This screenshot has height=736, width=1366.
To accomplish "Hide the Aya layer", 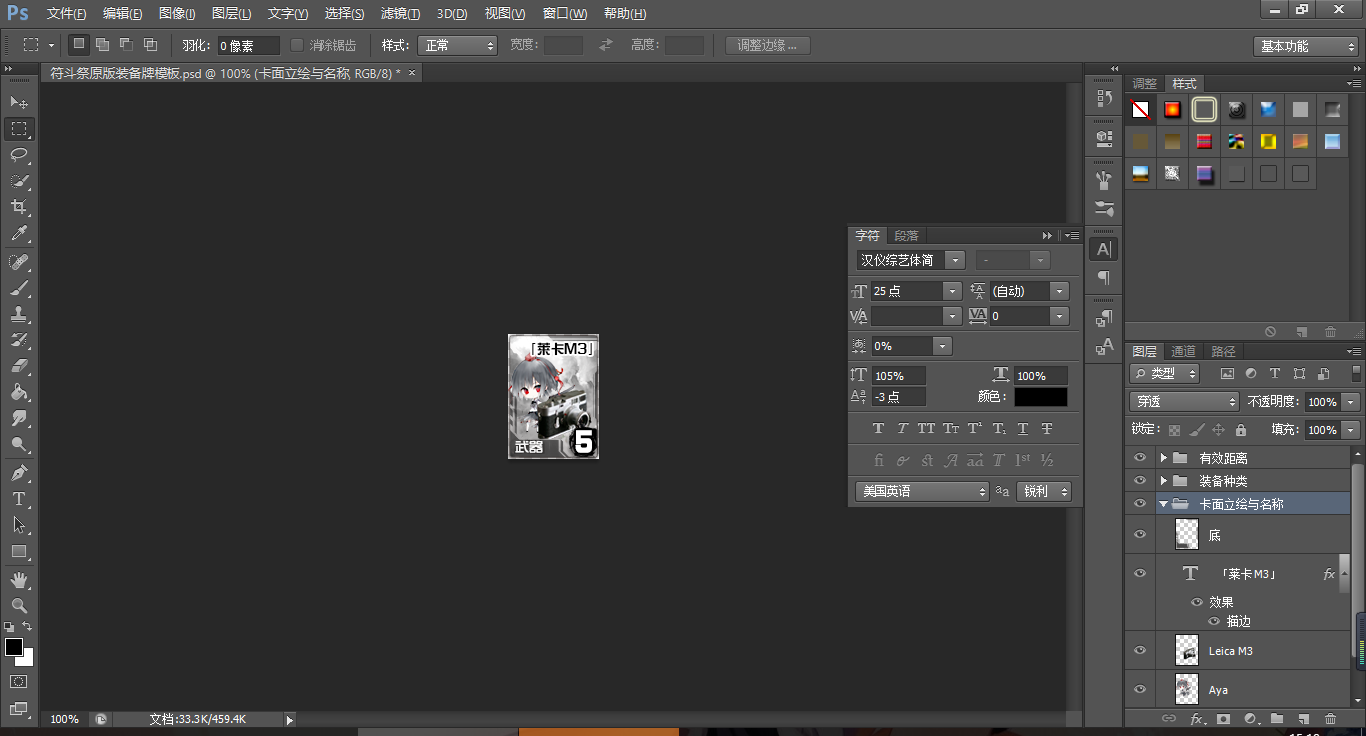I will point(1139,690).
